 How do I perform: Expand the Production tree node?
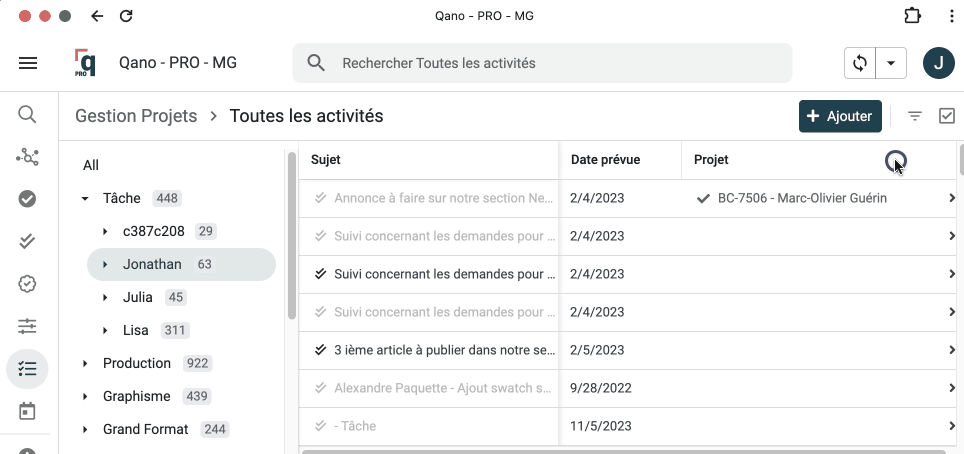[x=85, y=363]
